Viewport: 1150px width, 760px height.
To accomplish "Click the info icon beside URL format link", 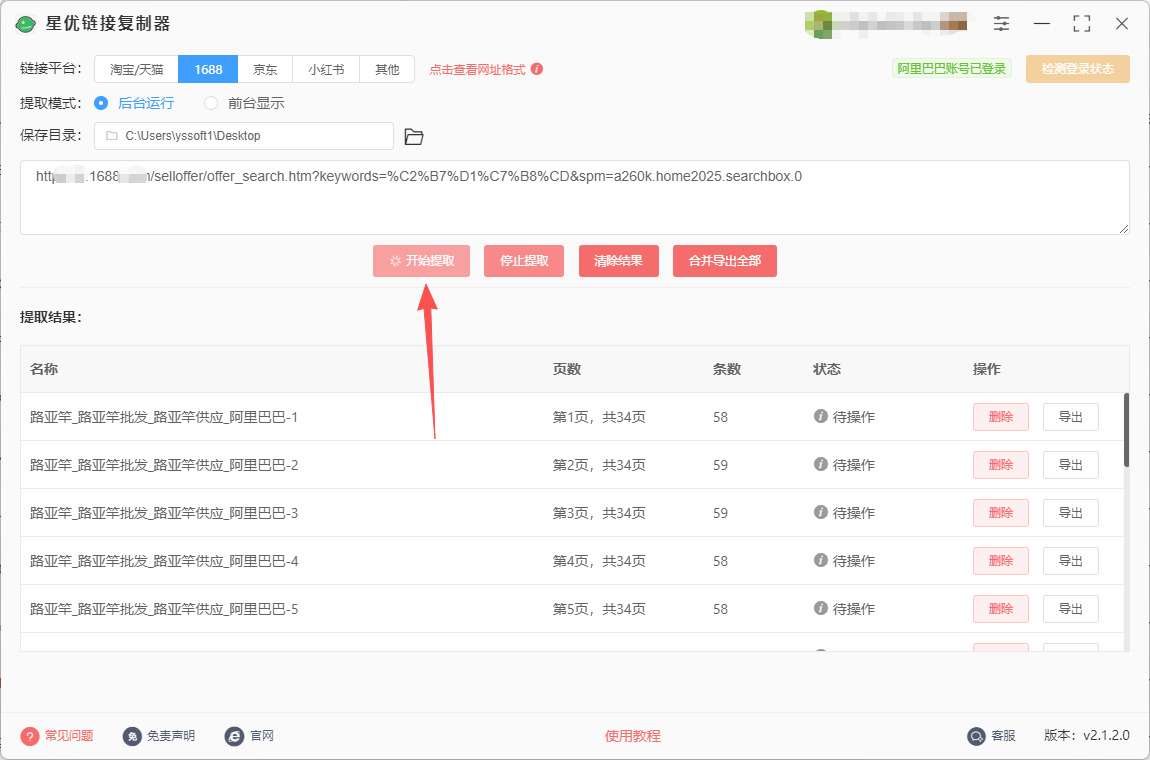I will (x=537, y=69).
